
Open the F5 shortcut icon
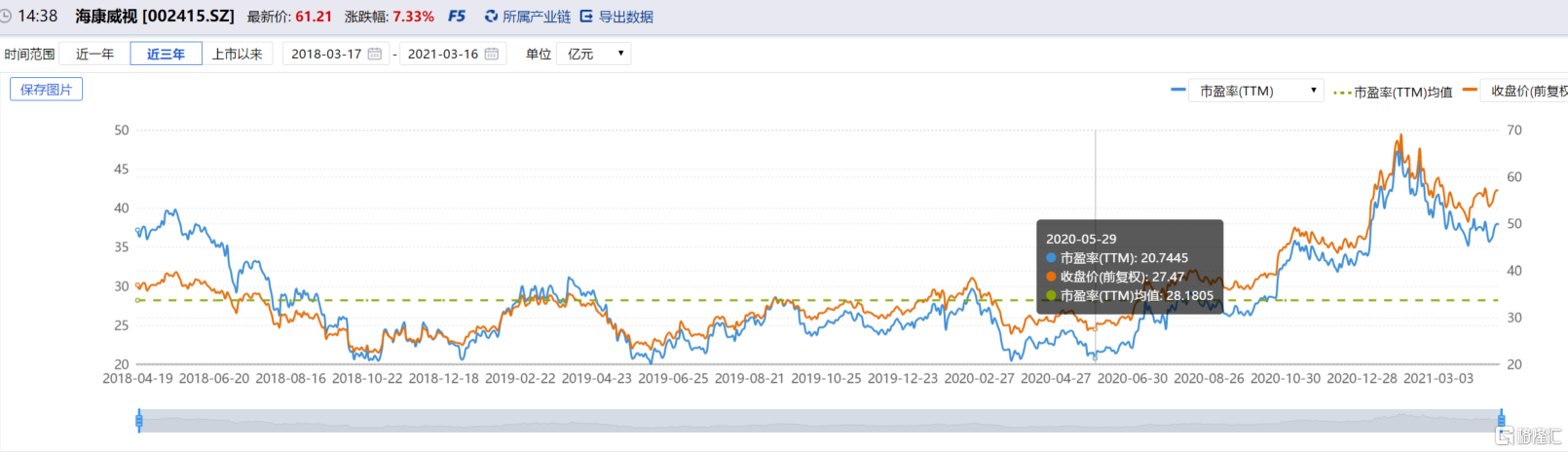(457, 17)
